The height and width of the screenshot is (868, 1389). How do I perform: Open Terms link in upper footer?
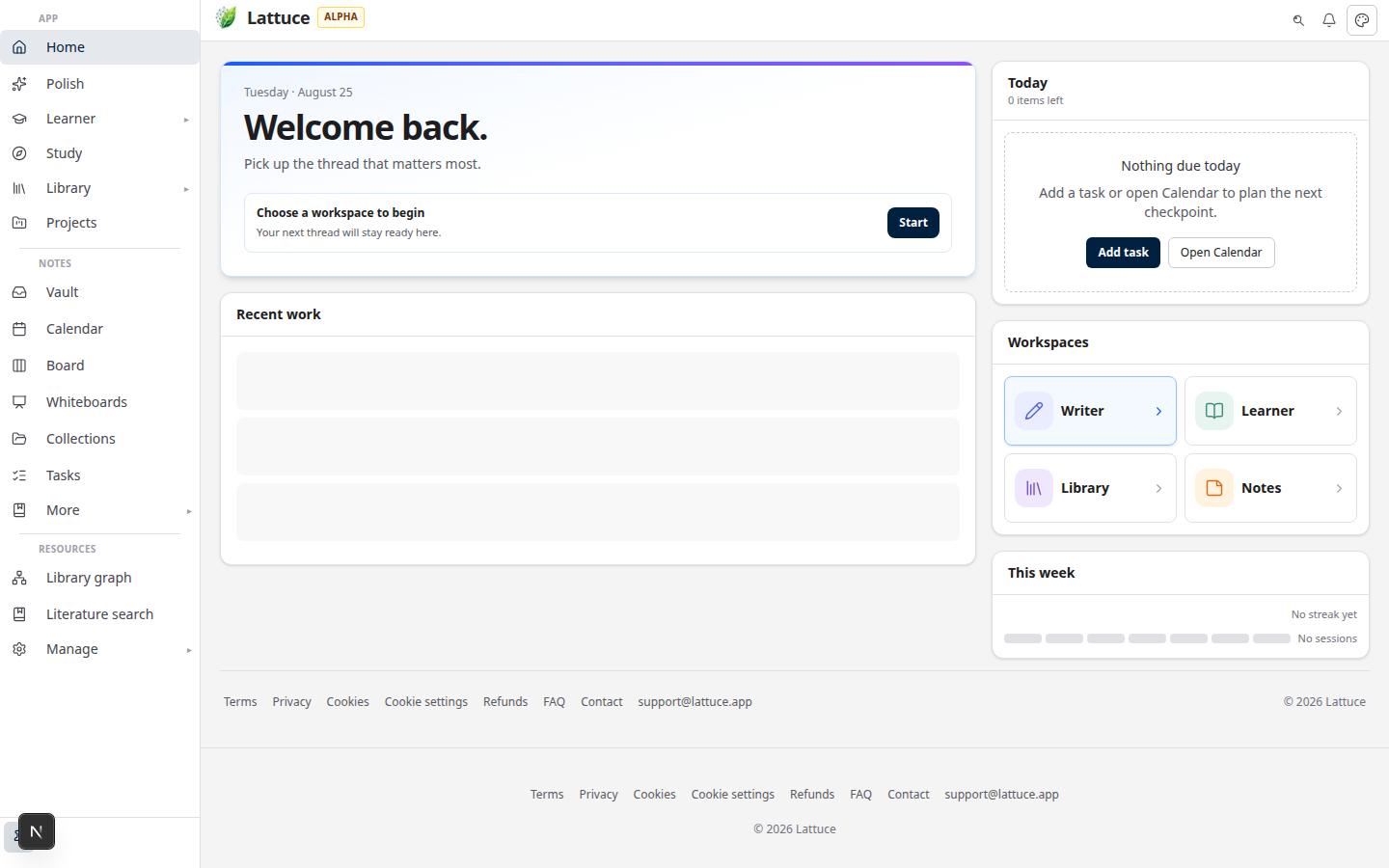pos(240,702)
